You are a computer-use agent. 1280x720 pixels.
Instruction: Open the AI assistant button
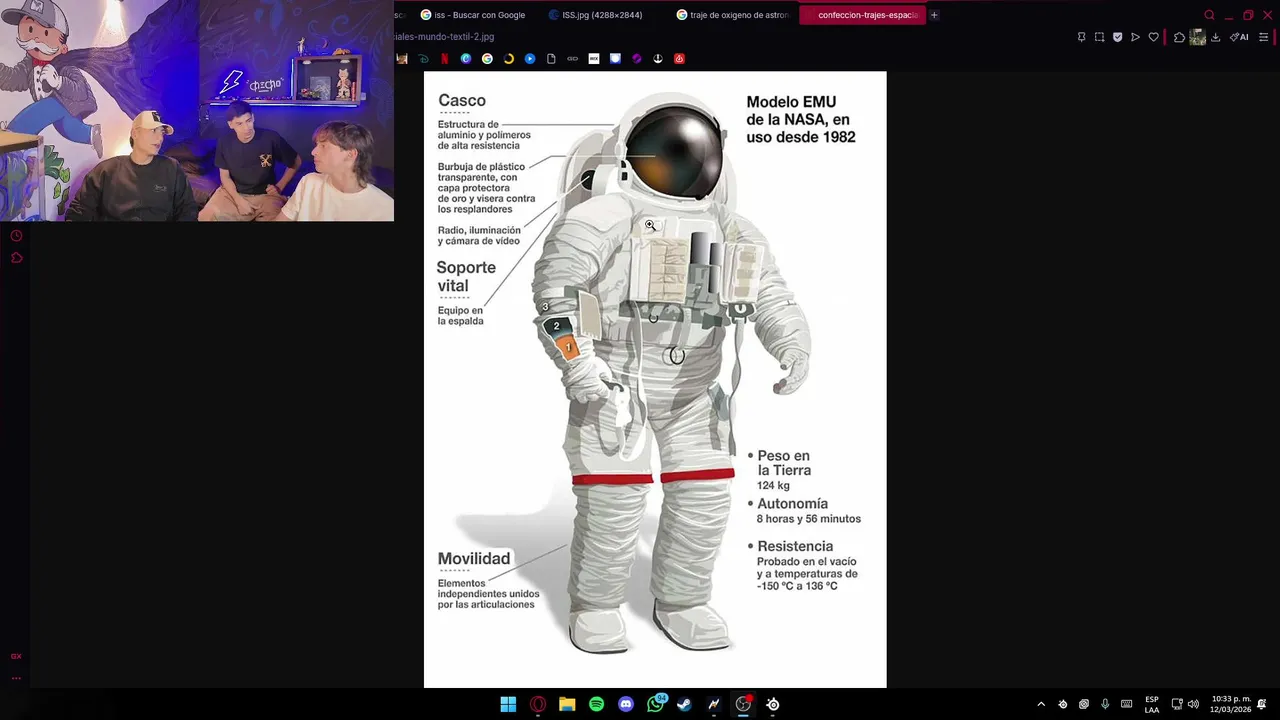coord(1239,37)
